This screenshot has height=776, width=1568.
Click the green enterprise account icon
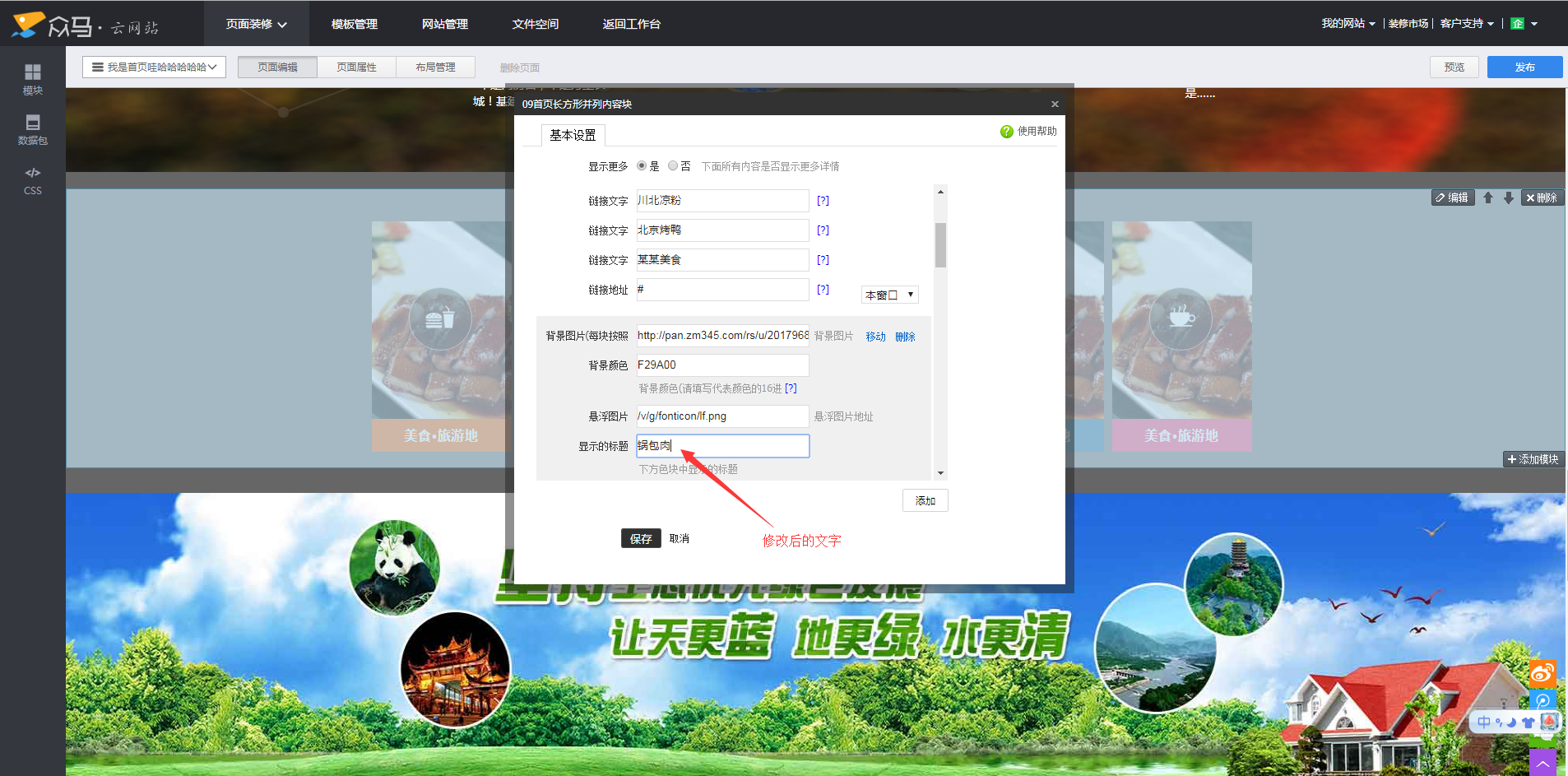1518,24
